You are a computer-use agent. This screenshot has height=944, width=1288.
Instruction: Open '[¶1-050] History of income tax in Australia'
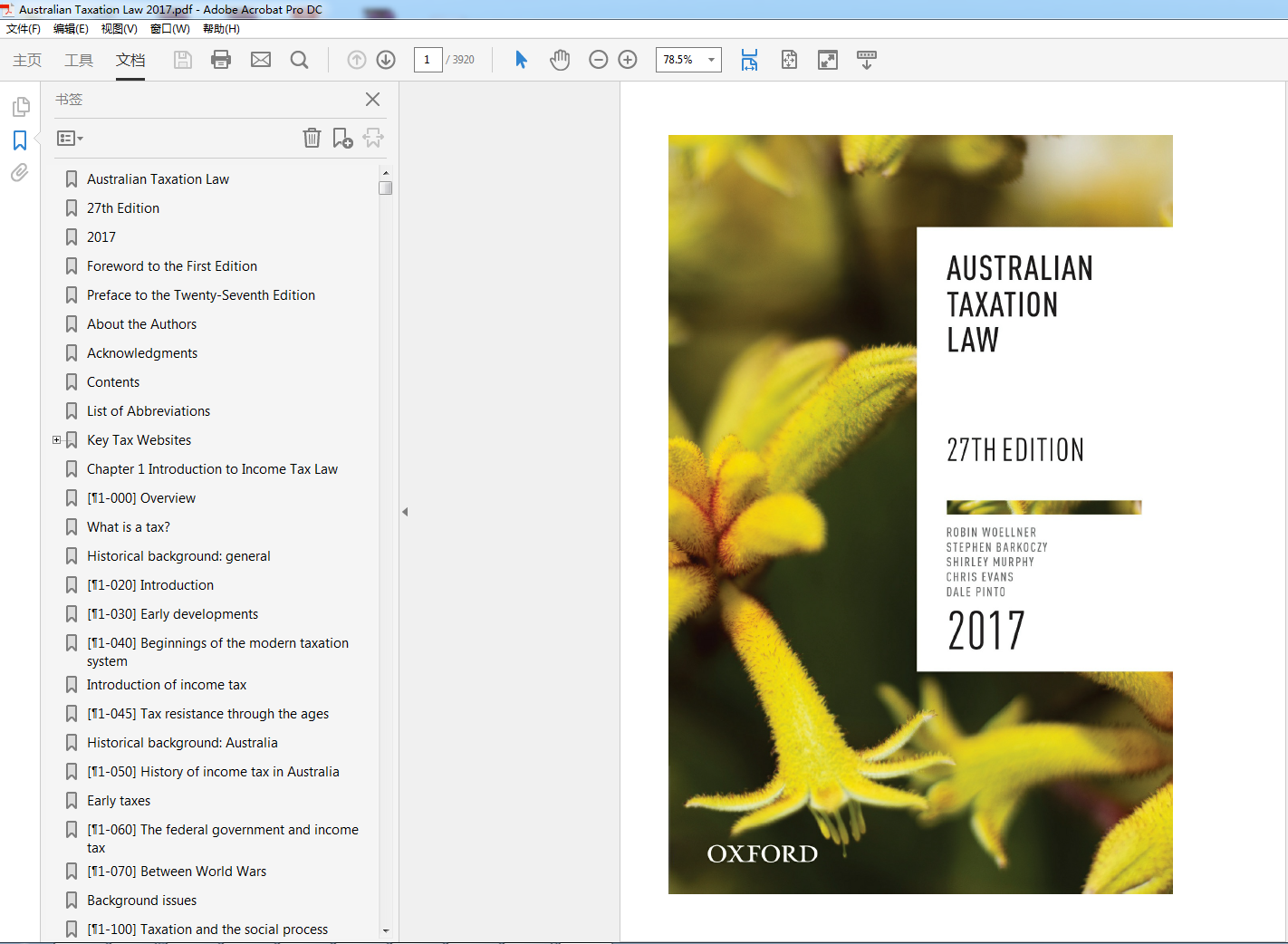tap(213, 772)
